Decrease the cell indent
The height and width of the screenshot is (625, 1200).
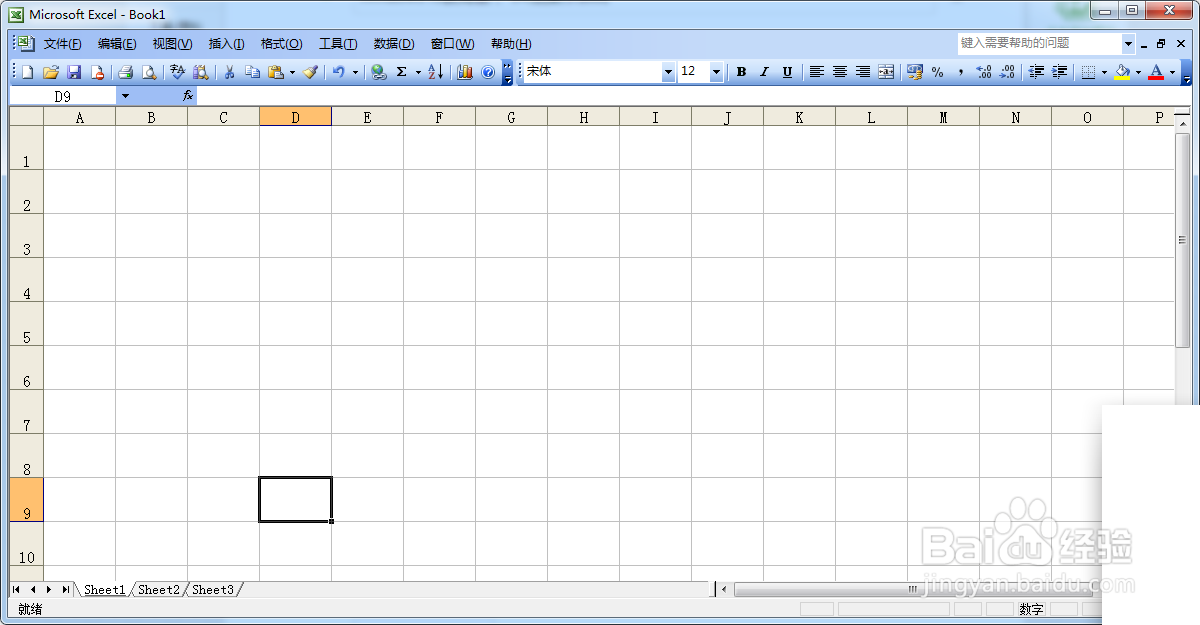(x=1036, y=72)
